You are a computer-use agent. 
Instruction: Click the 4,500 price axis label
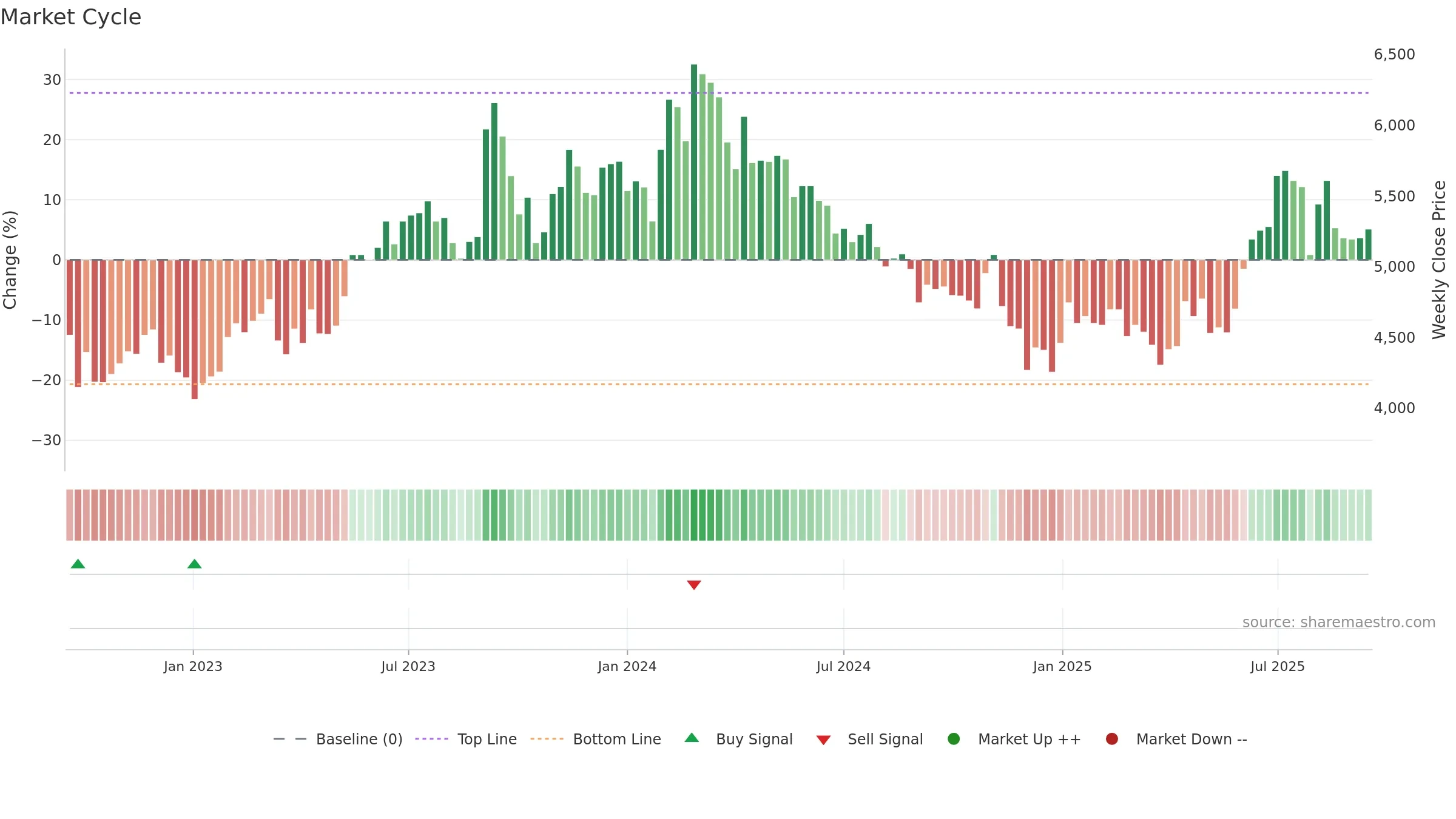[1394, 338]
